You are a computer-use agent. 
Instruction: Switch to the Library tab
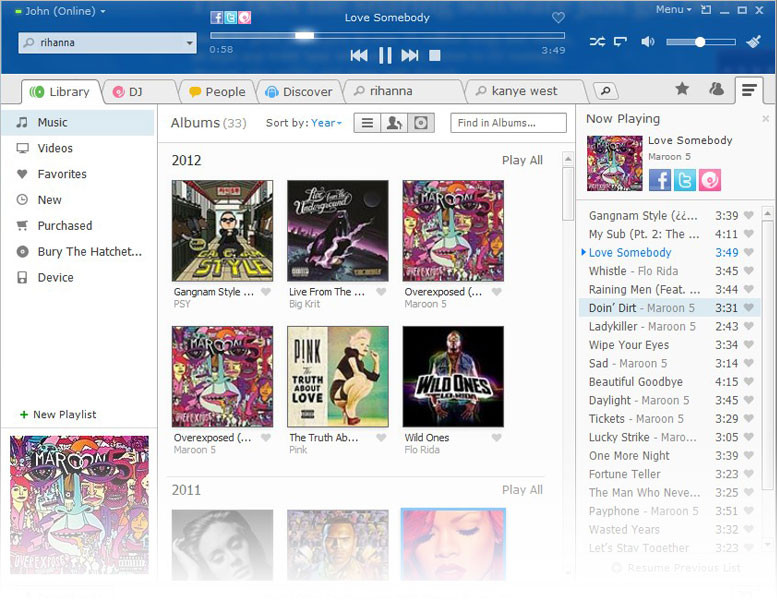60,92
